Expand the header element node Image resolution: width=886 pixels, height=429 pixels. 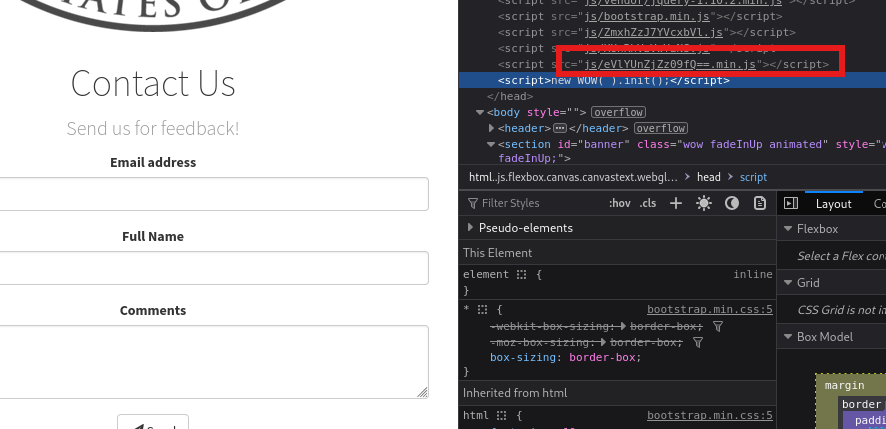[492, 128]
